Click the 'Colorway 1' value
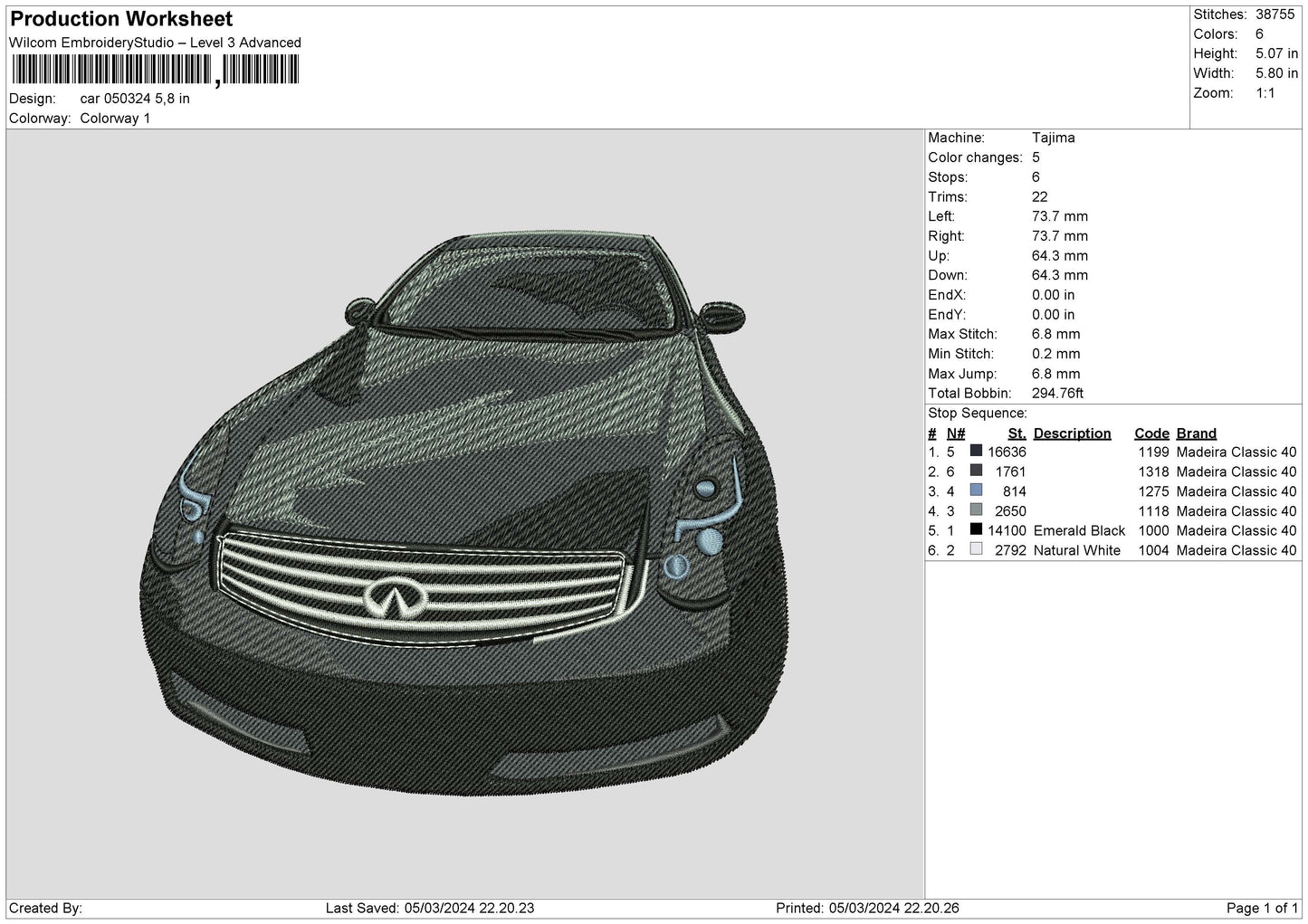The image size is (1308, 924). point(115,119)
